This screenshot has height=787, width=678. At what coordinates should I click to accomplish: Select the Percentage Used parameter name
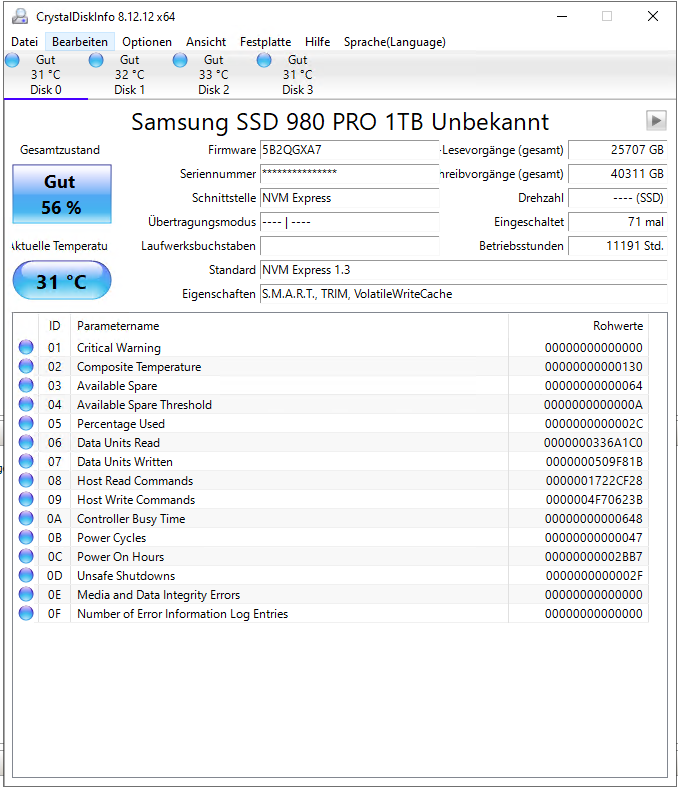tap(121, 424)
